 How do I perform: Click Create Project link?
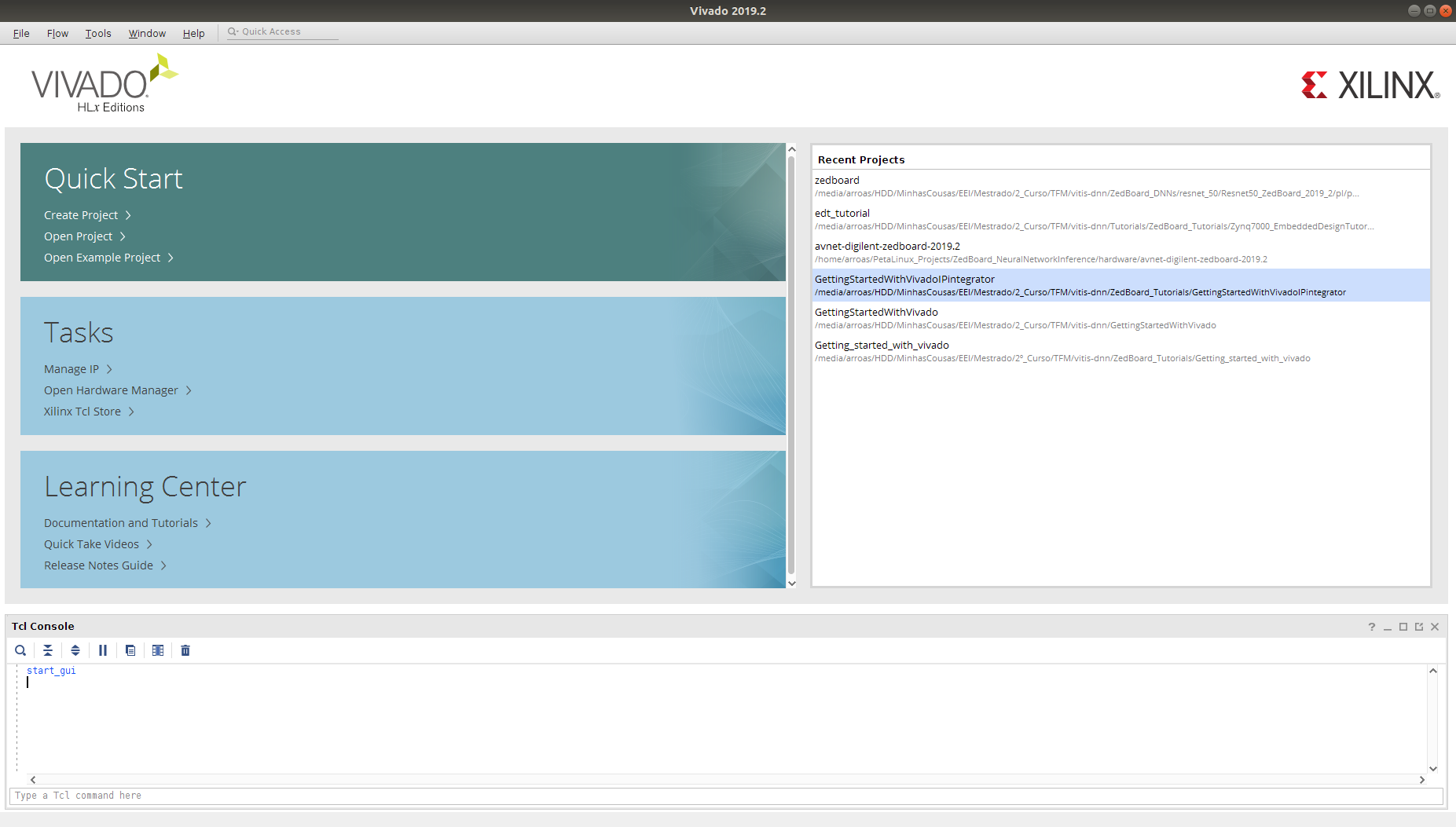(81, 215)
